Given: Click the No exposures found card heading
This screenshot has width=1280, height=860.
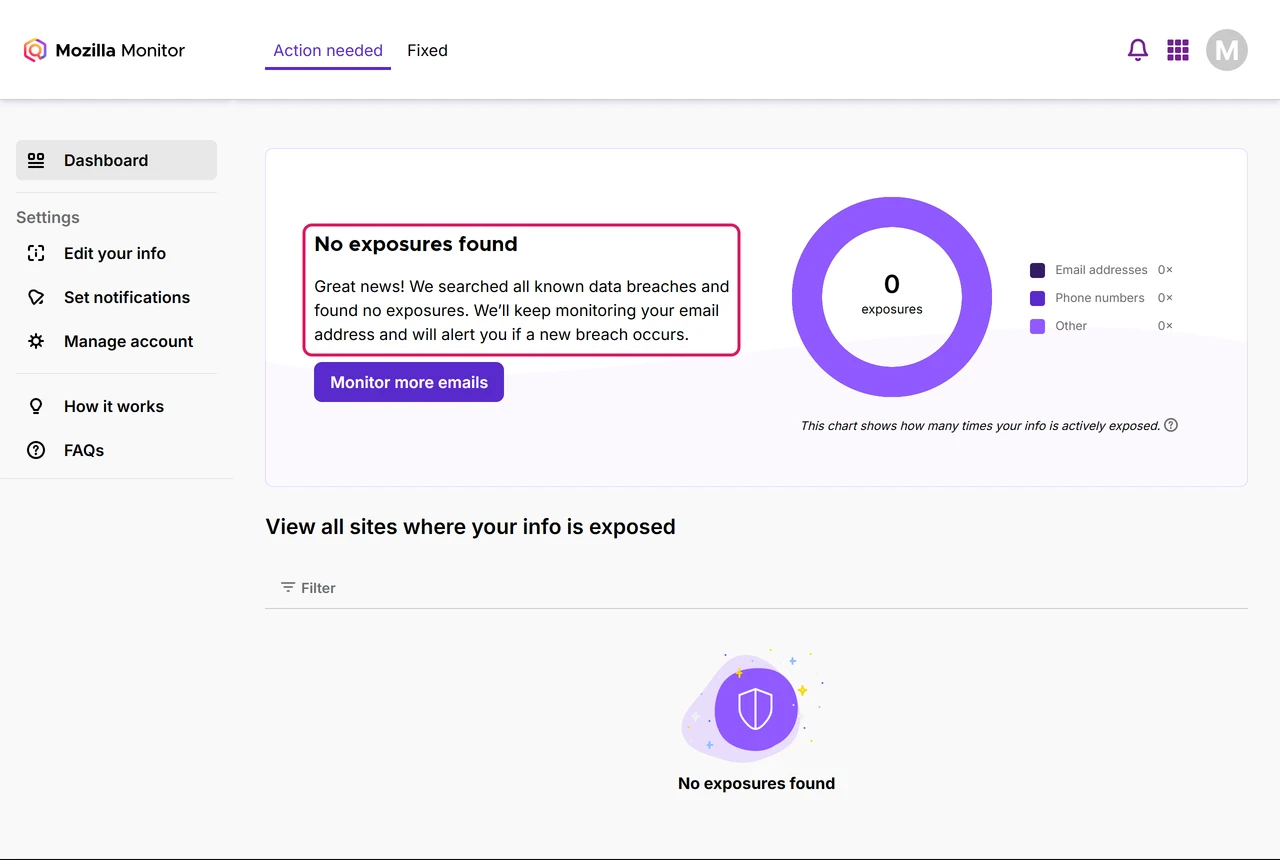Looking at the screenshot, I should [416, 244].
